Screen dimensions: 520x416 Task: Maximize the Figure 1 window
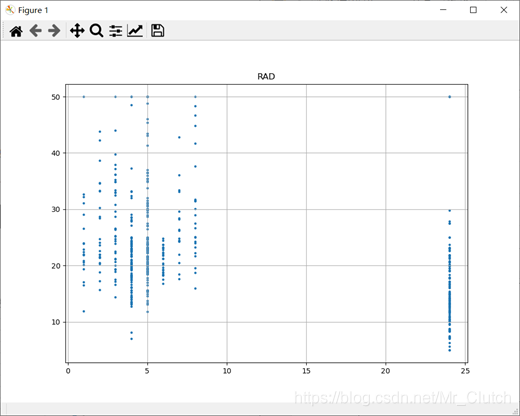click(x=473, y=10)
